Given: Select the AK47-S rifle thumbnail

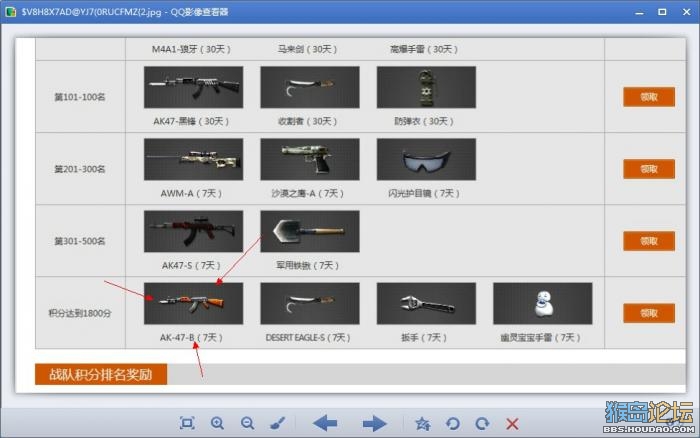Looking at the screenshot, I should [x=193, y=231].
